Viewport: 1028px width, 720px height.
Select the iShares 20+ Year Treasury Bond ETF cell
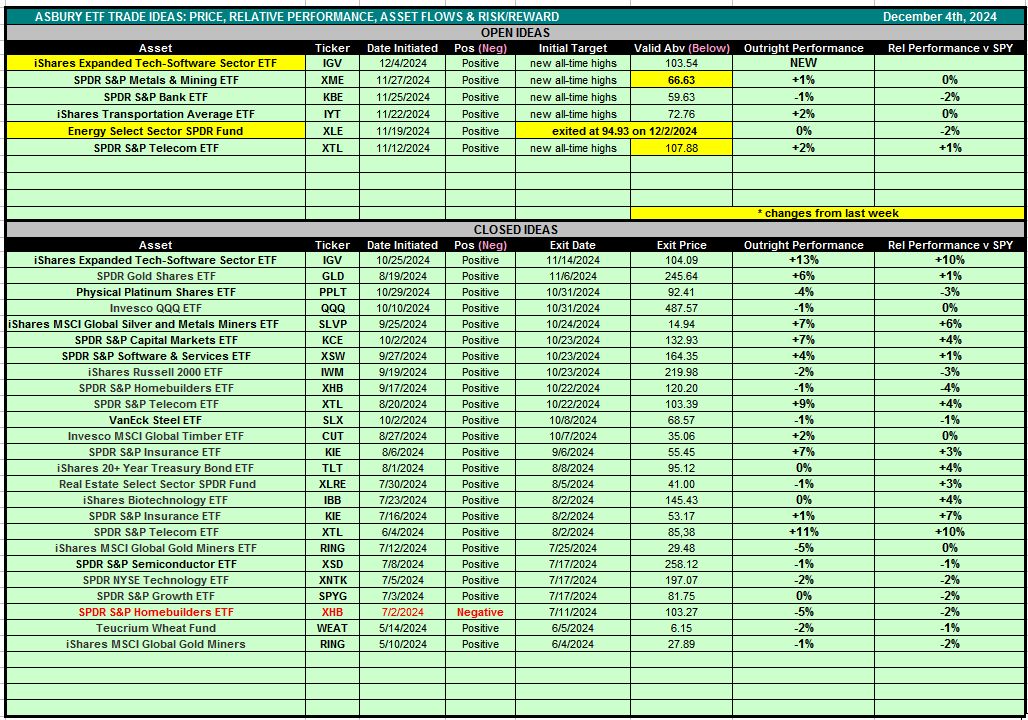coord(155,468)
